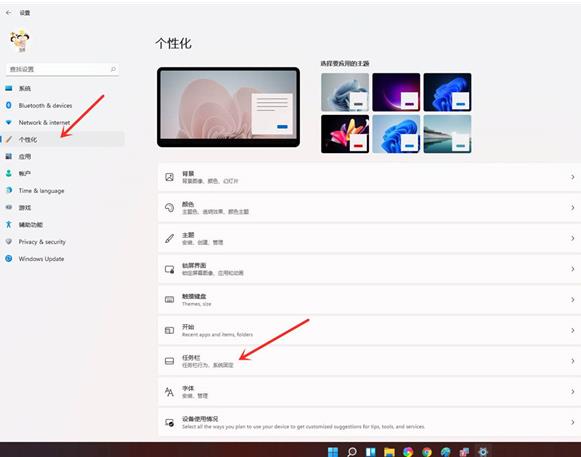Screen dimensions: 581x457
Task: Click the Fonts icon in the list
Action: click(x=169, y=392)
